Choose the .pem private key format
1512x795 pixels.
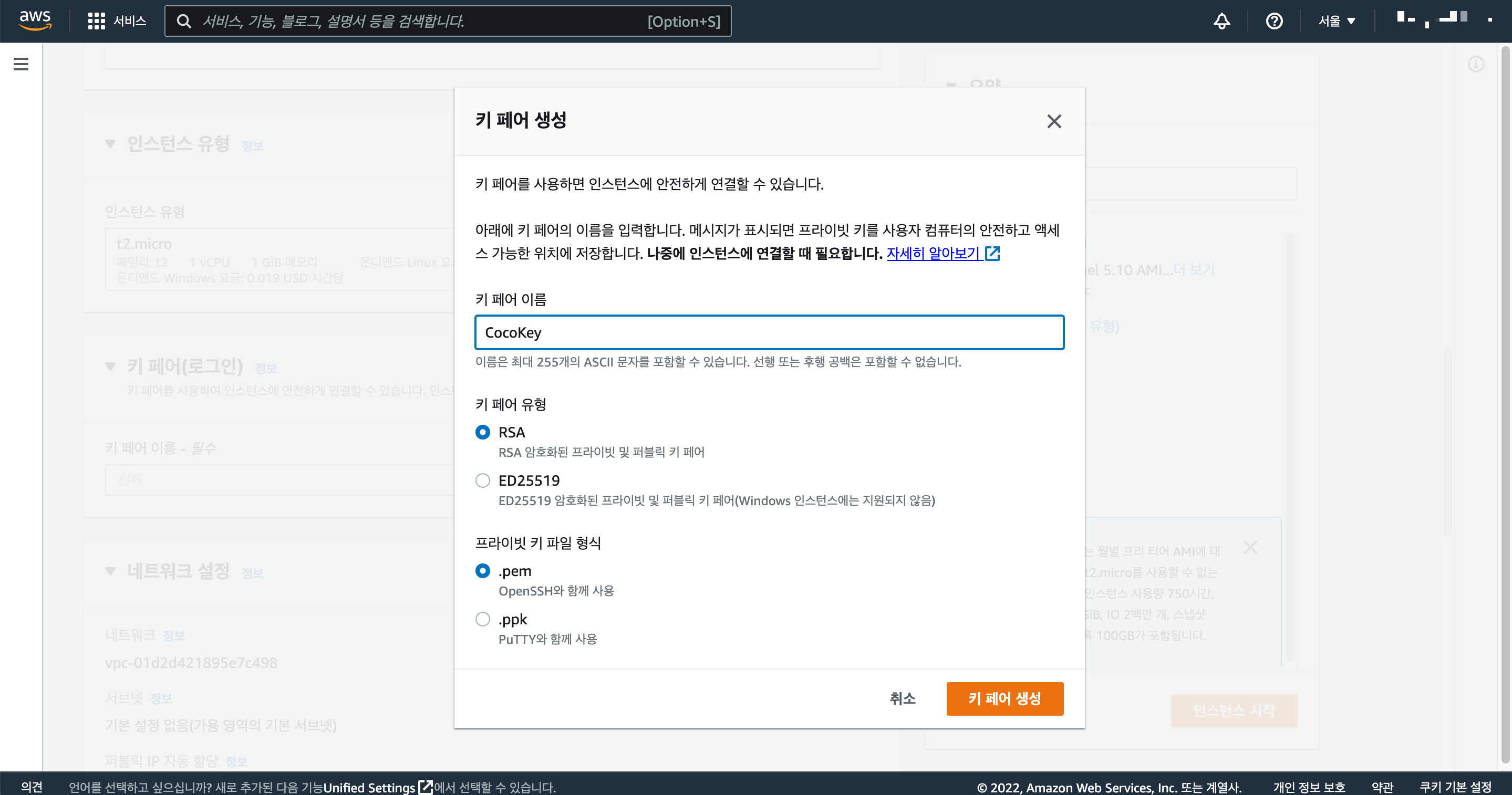(482, 571)
